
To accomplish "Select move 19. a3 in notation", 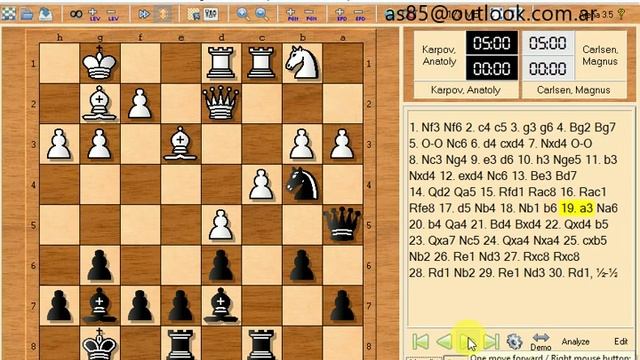I will pyautogui.click(x=577, y=208).
